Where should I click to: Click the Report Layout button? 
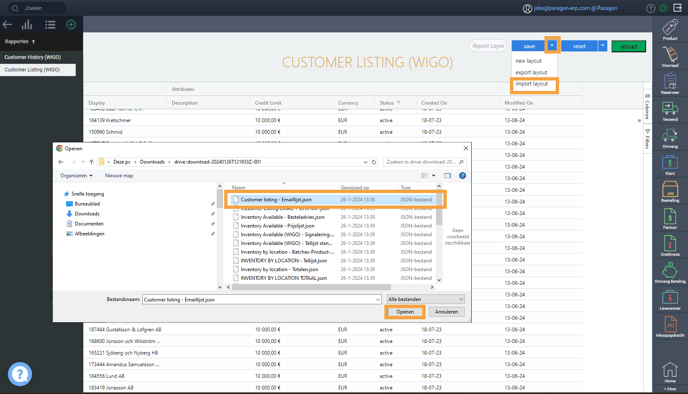488,46
